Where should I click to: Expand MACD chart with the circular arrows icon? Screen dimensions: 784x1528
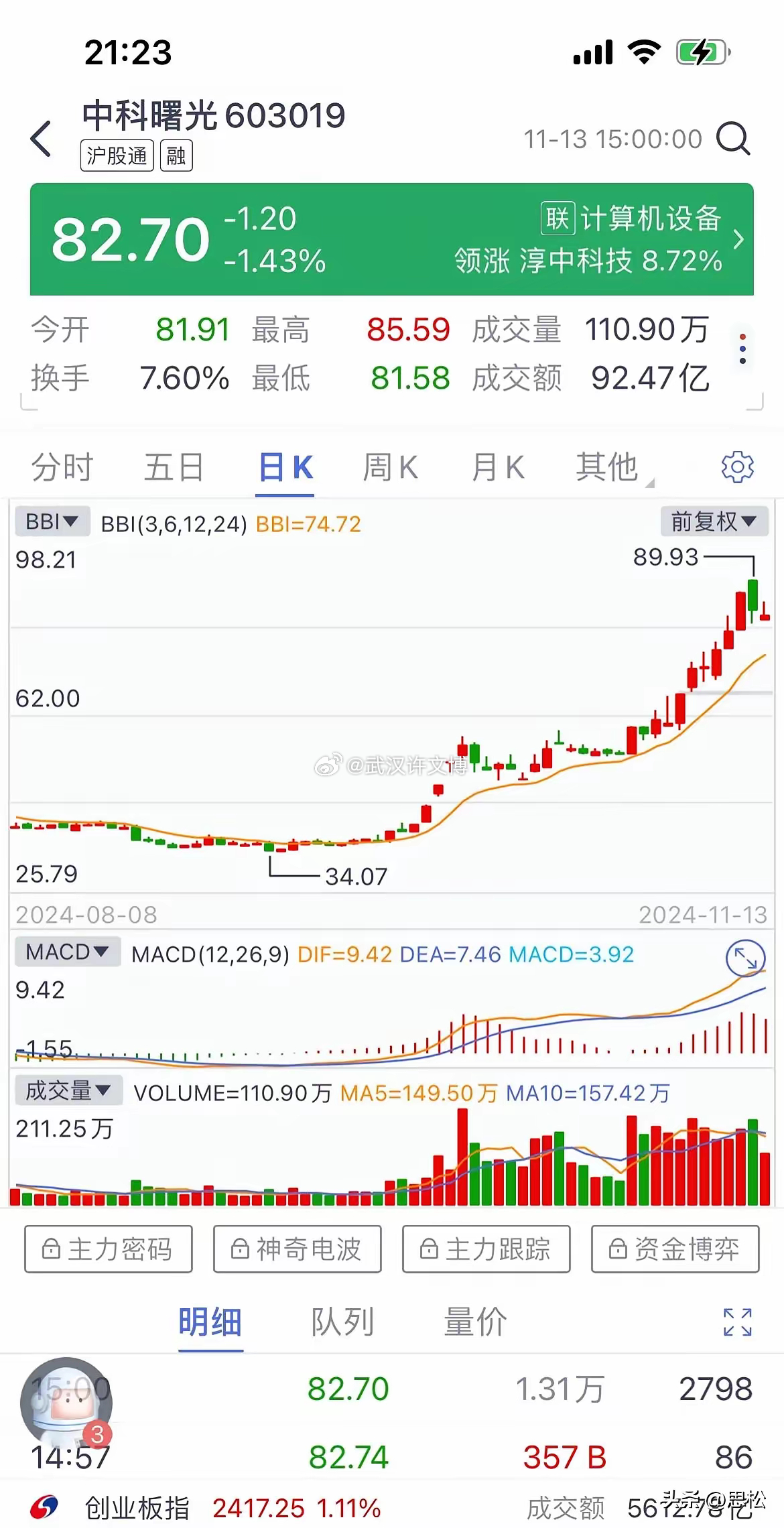coord(745,958)
